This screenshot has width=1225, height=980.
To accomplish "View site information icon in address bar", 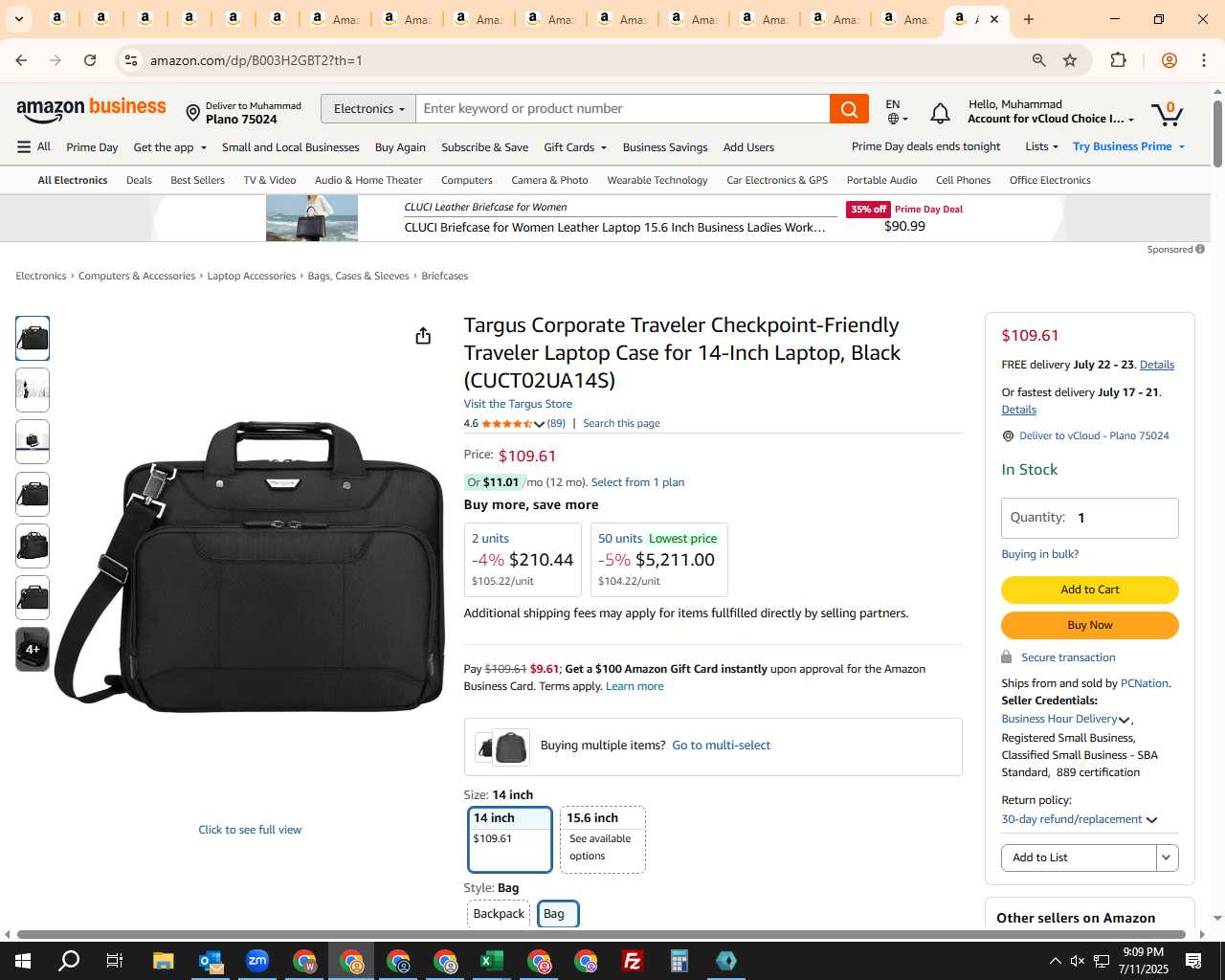I will (131, 60).
